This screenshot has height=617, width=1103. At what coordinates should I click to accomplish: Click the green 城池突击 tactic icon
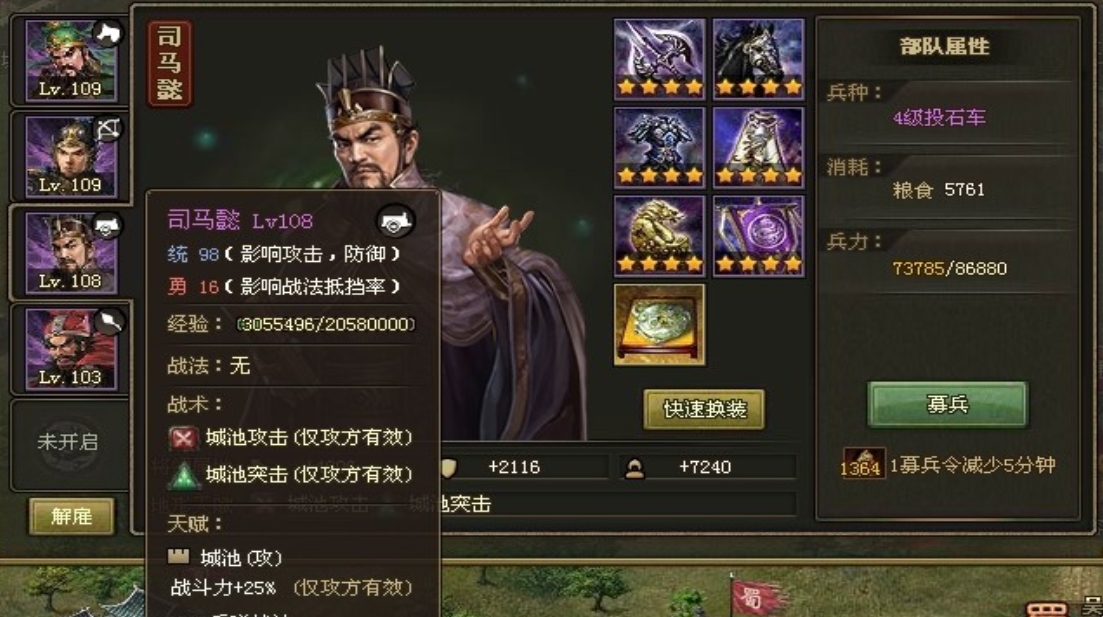tap(183, 476)
